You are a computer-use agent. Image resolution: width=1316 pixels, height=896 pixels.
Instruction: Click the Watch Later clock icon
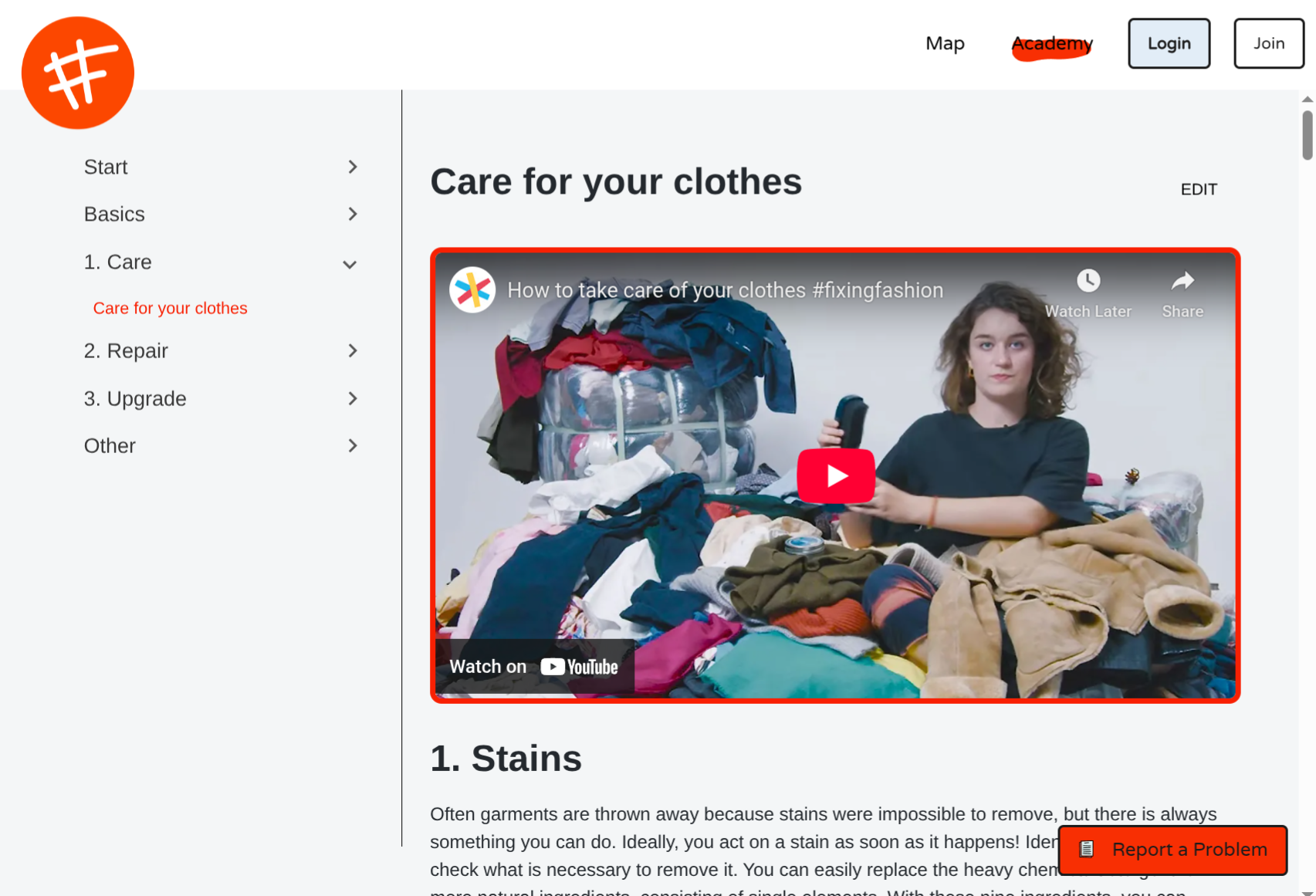coord(1088,280)
